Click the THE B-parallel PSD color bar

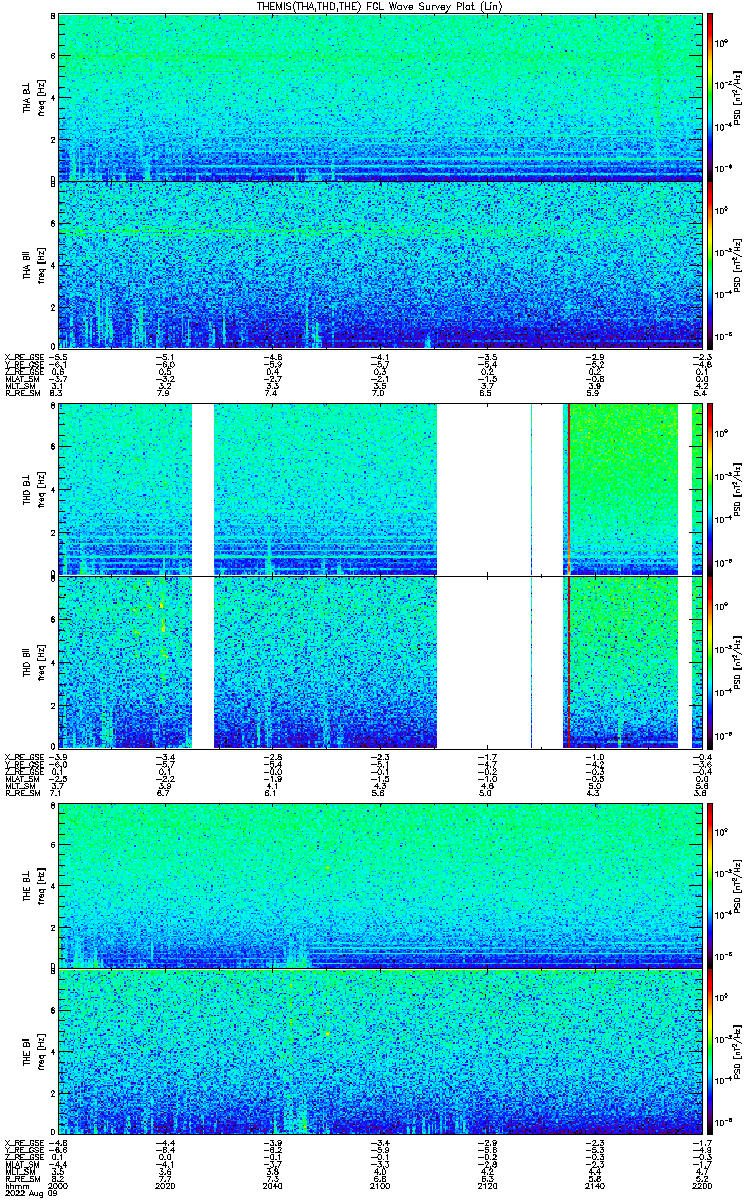(x=711, y=1052)
